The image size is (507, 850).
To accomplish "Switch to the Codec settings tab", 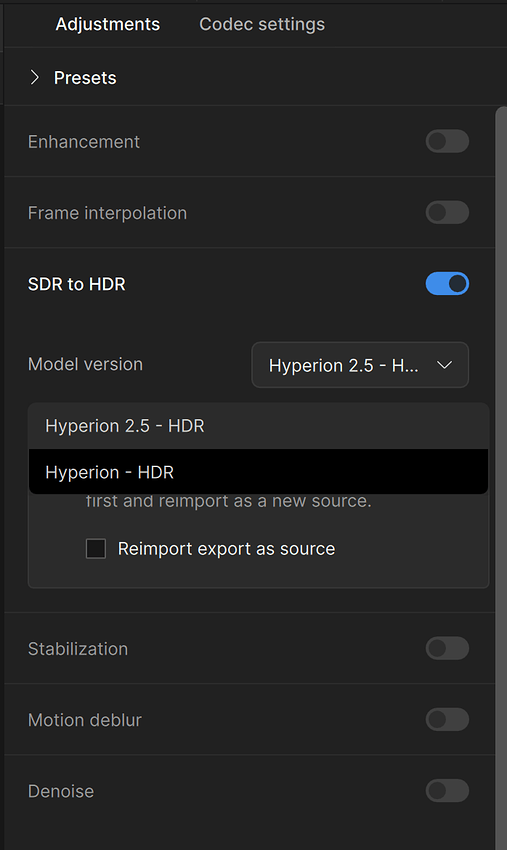I will [x=262, y=24].
